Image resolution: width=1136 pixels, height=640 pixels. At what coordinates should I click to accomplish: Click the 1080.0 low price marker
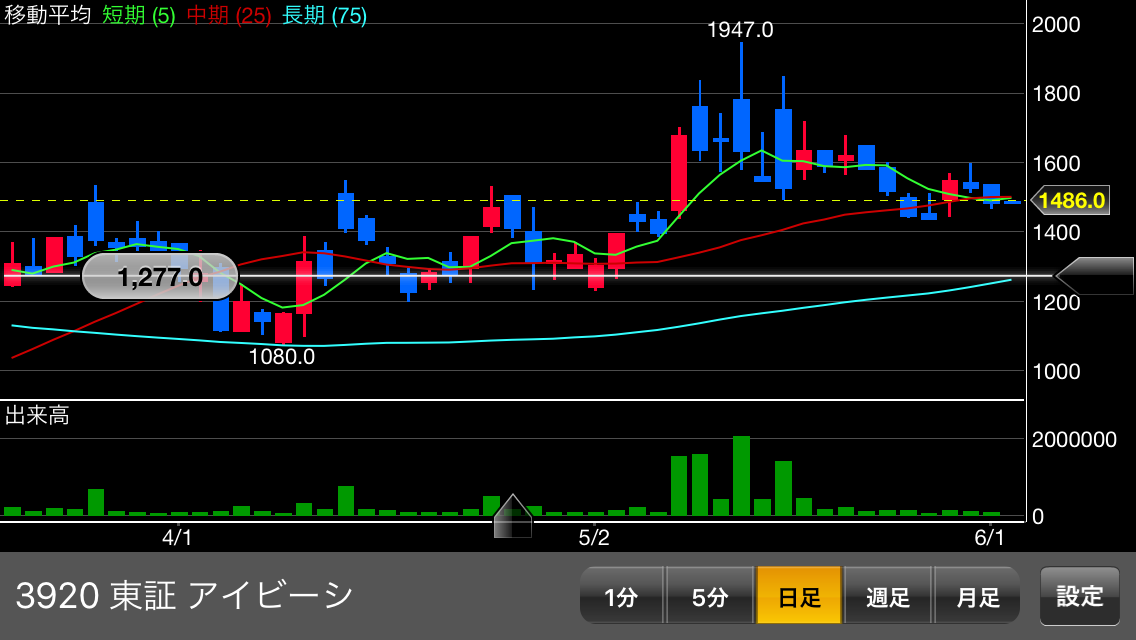coord(282,356)
